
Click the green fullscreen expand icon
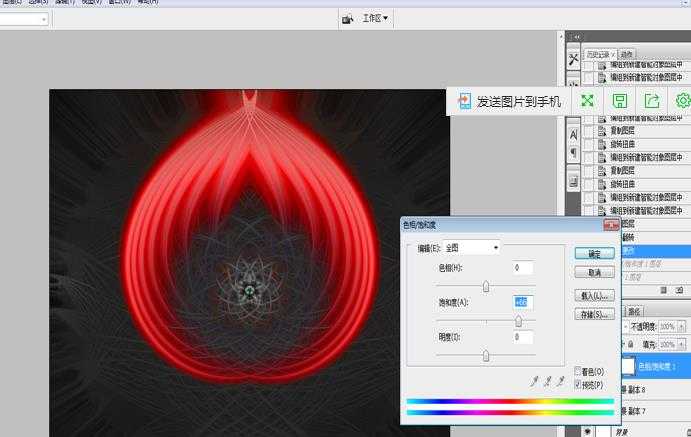coord(588,101)
